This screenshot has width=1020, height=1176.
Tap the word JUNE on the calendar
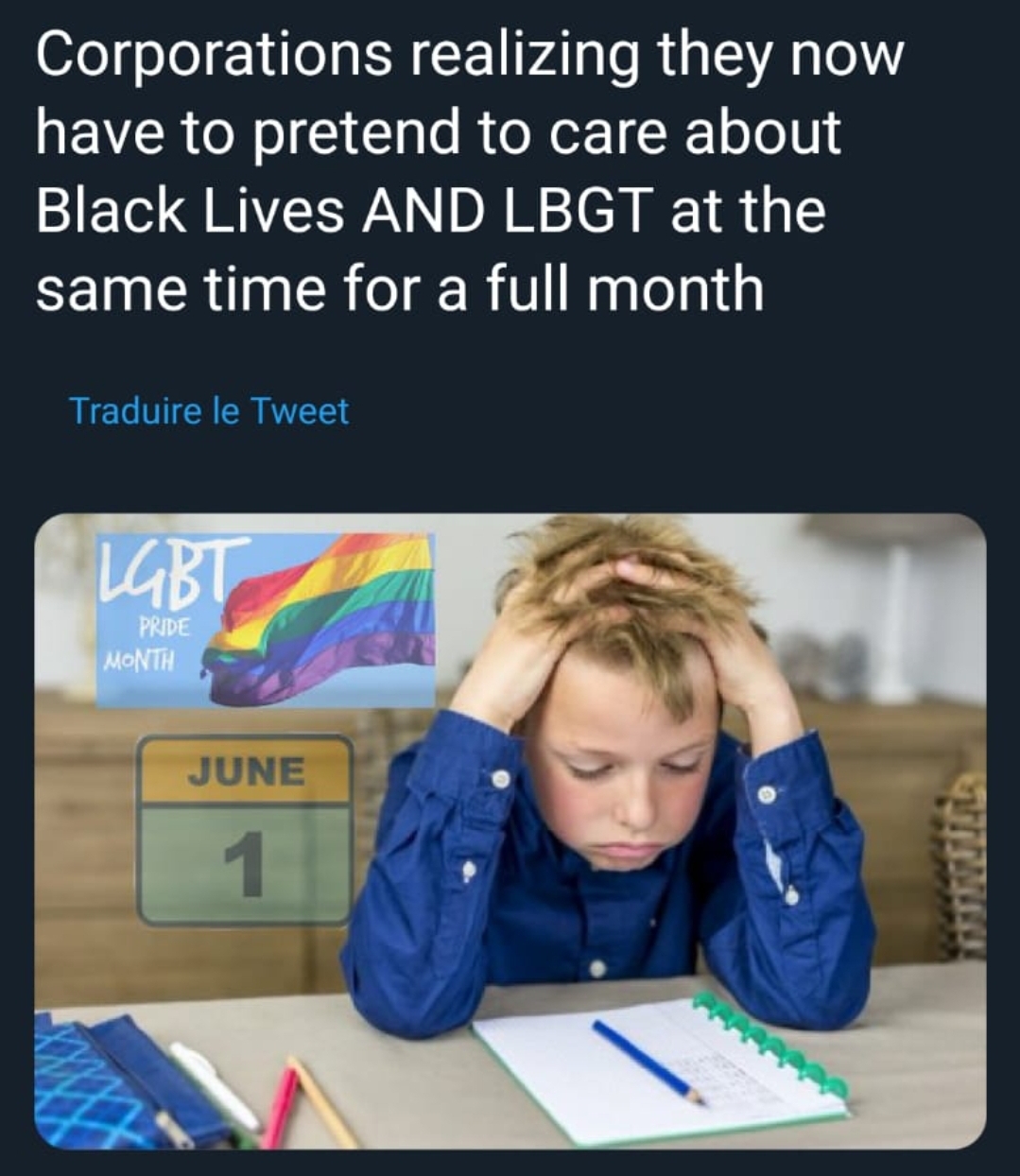click(246, 771)
